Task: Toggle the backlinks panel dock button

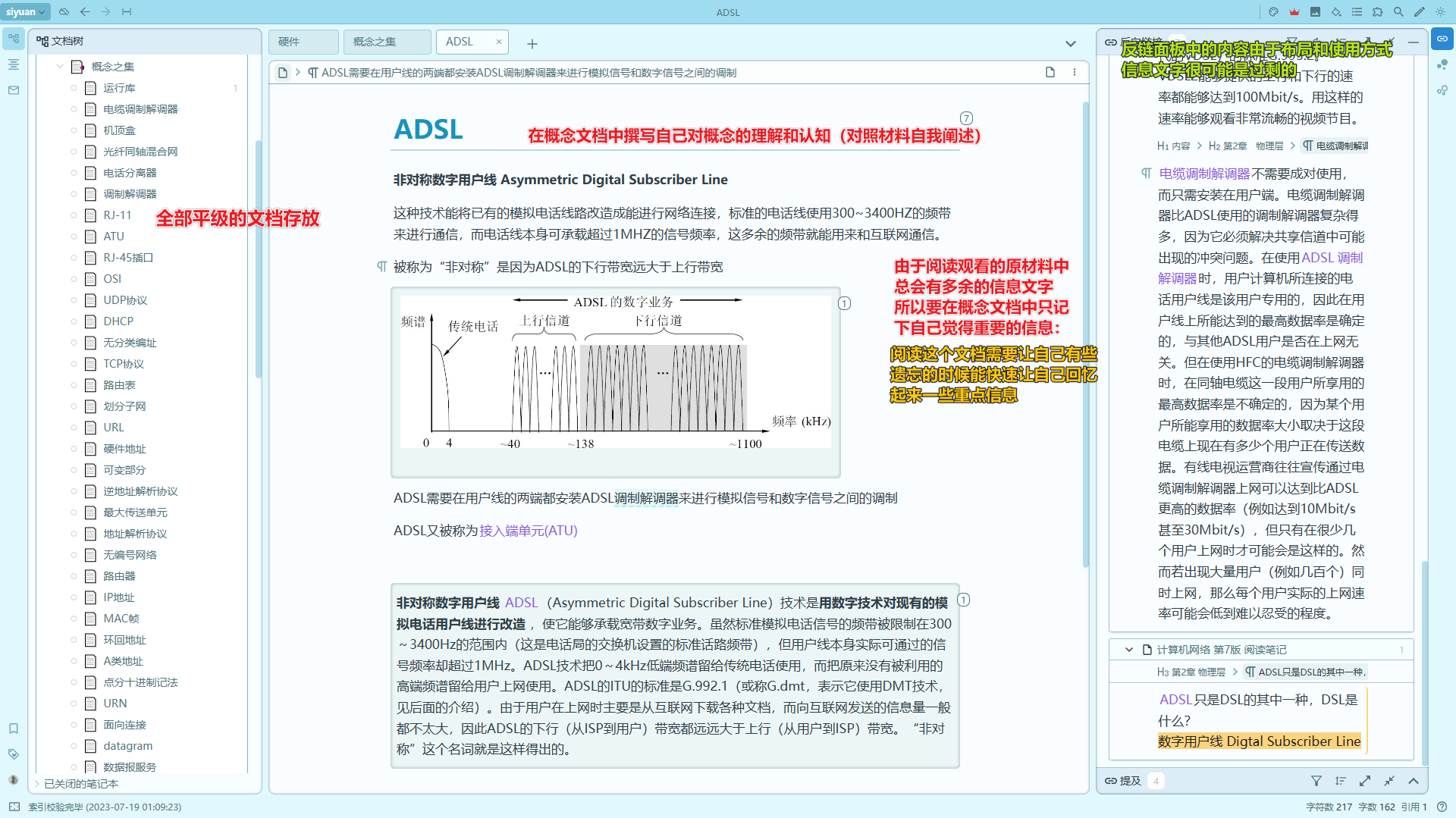Action: 1442,39
